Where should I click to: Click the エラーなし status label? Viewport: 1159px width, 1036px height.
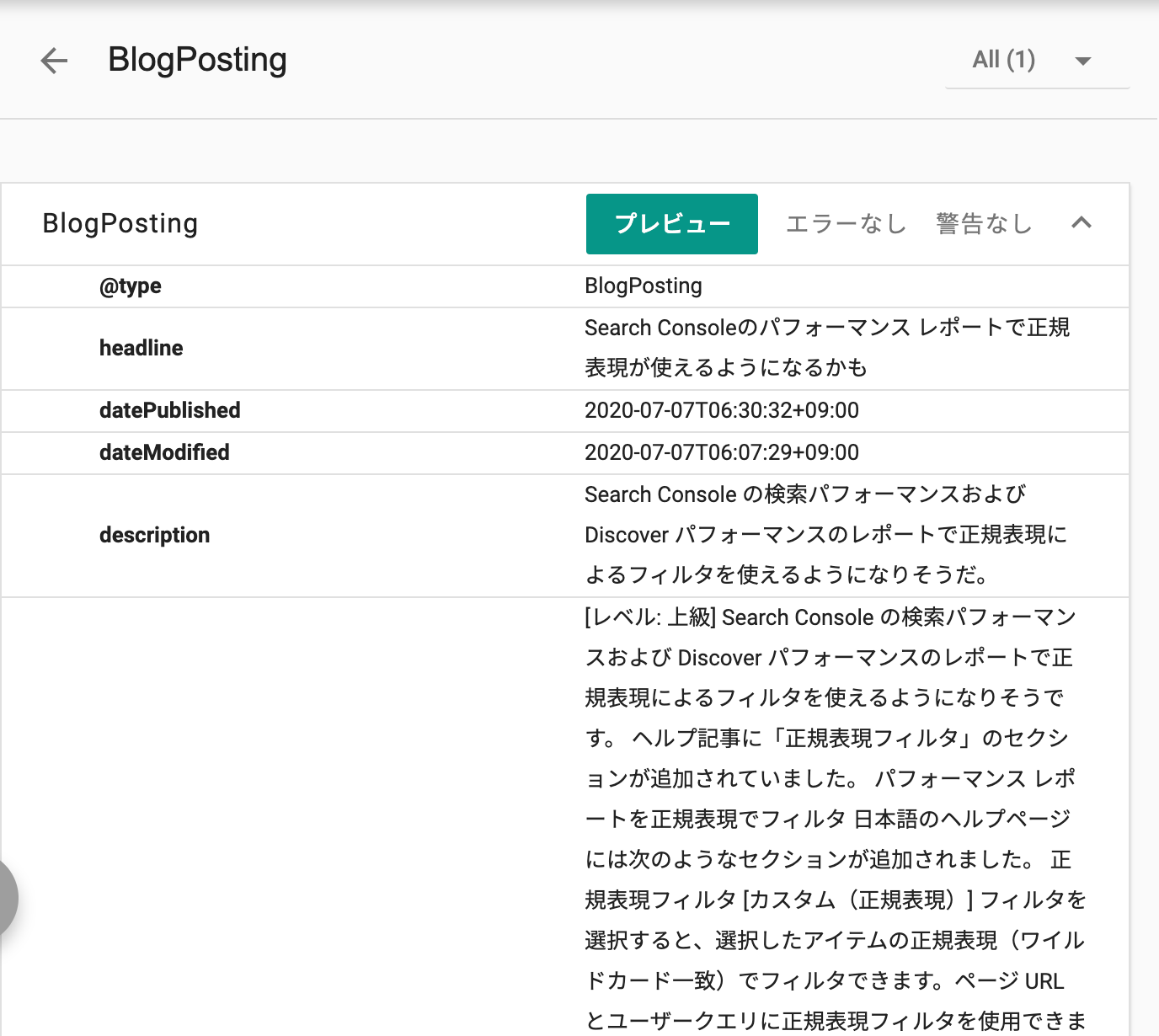(846, 224)
